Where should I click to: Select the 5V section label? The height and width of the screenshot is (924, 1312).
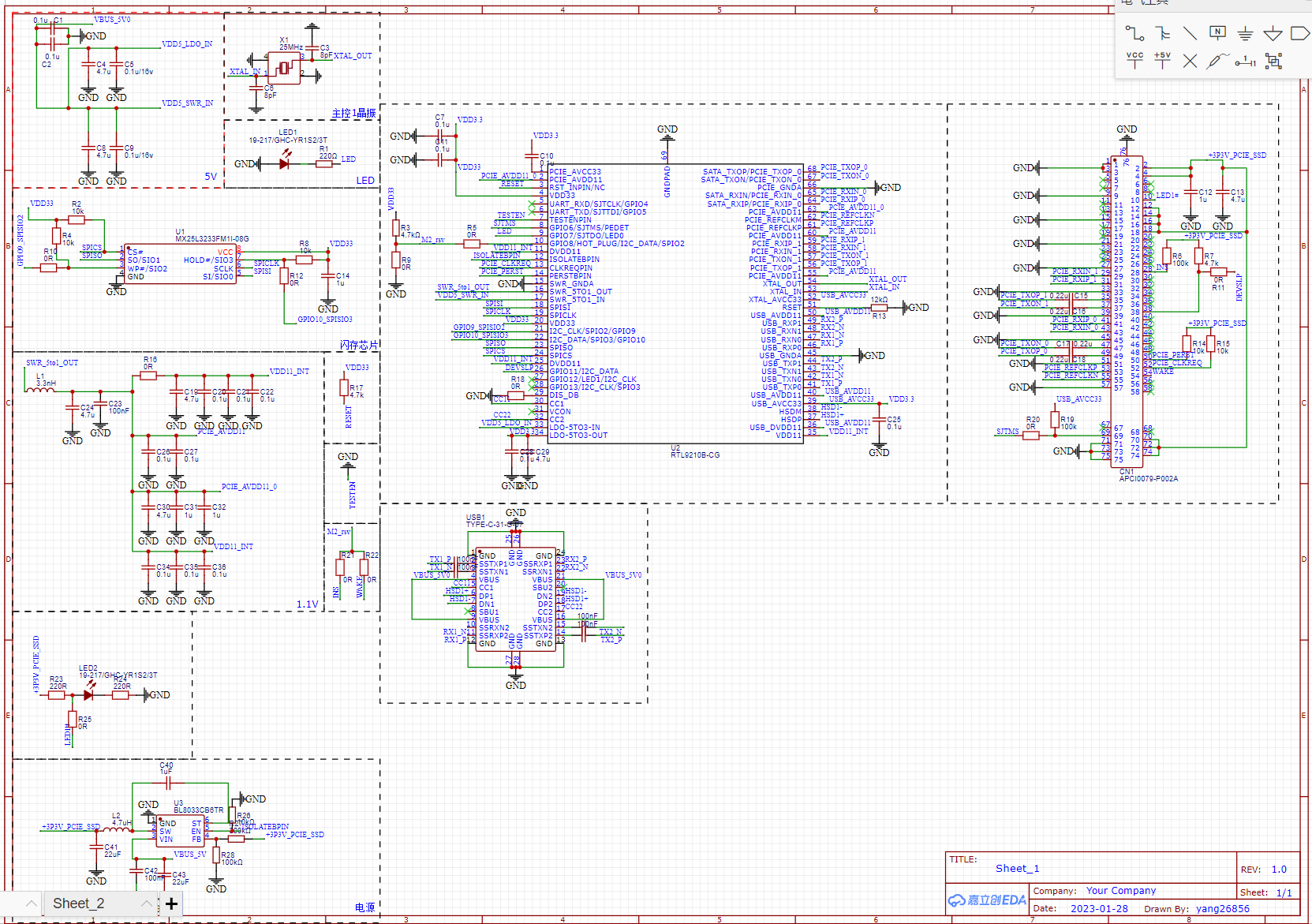pos(211,177)
